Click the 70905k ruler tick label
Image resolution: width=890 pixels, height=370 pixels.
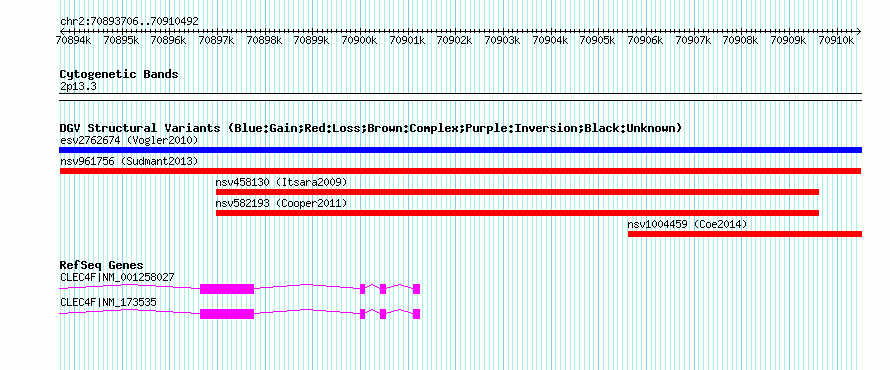click(x=599, y=40)
